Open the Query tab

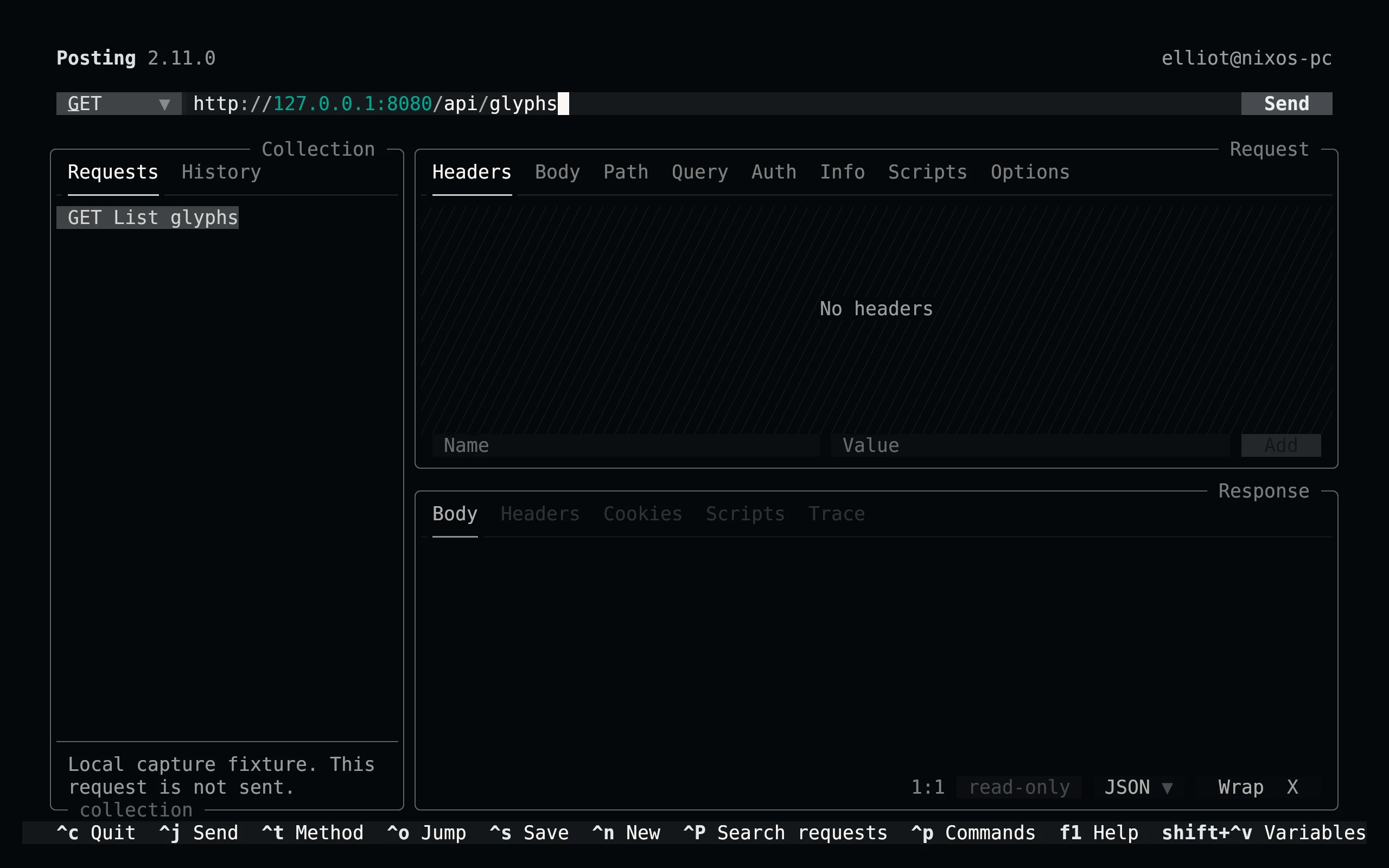[x=700, y=172]
